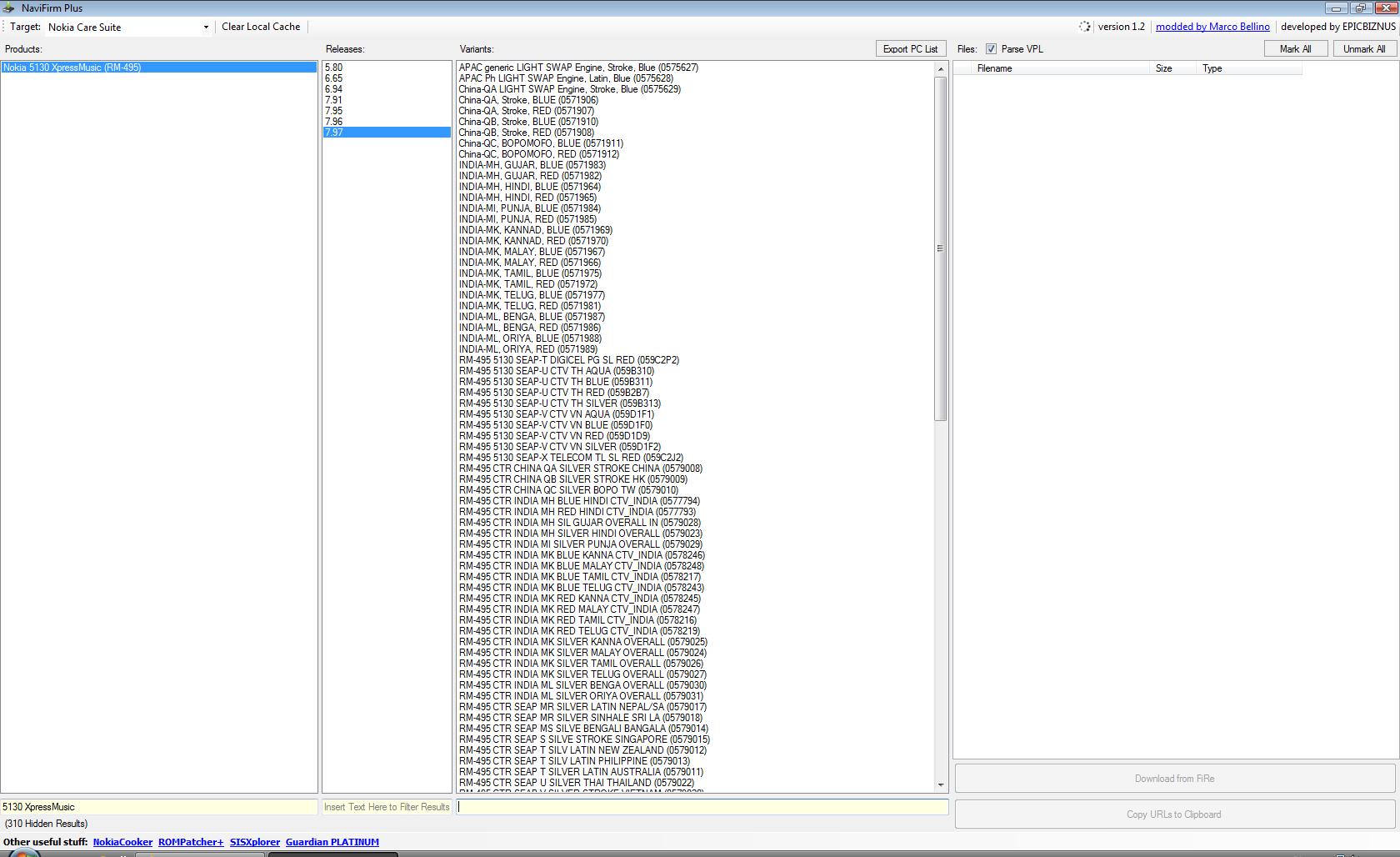This screenshot has width=1400, height=857.
Task: Open the Target dropdown showing Nokia Care Suite
Action: pos(127,27)
